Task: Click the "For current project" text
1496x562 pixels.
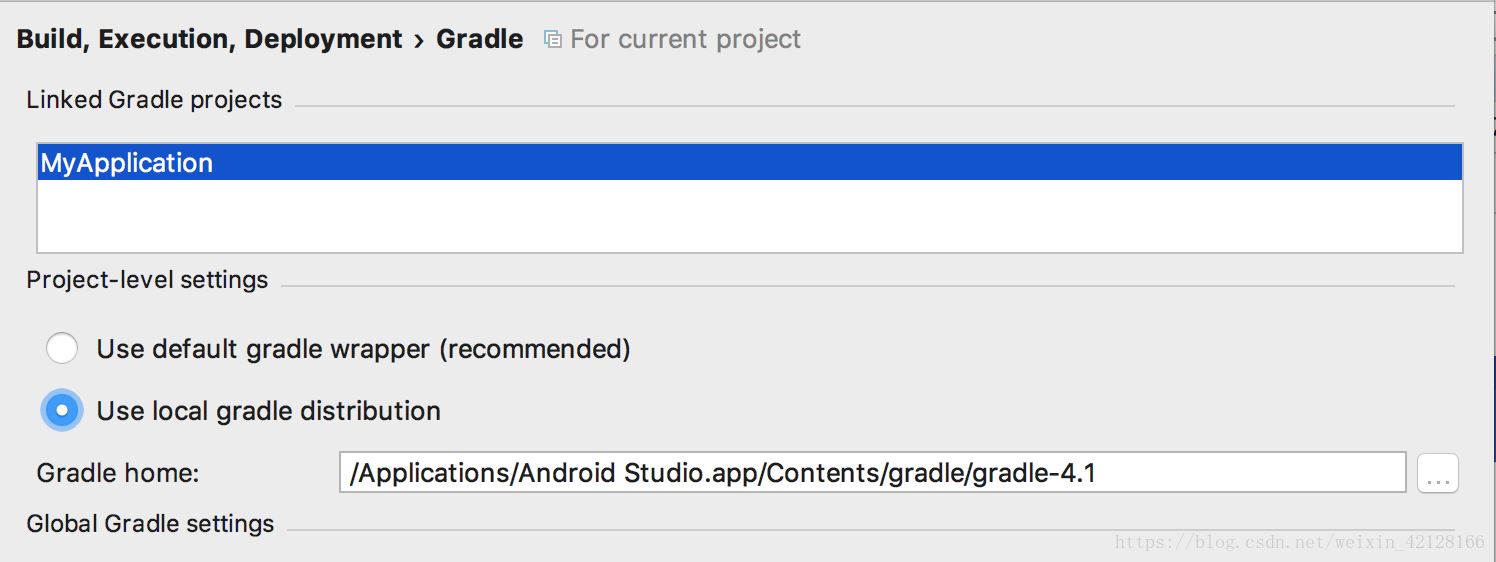Action: tap(685, 39)
